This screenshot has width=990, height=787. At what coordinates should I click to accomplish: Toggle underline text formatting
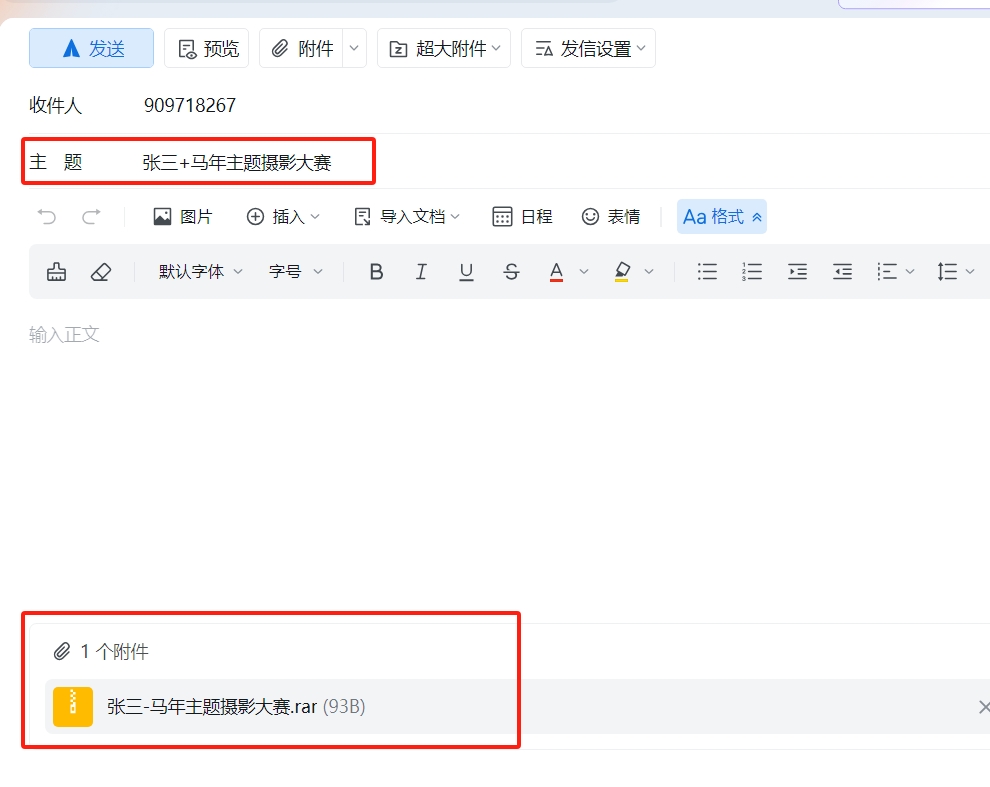(x=466, y=271)
